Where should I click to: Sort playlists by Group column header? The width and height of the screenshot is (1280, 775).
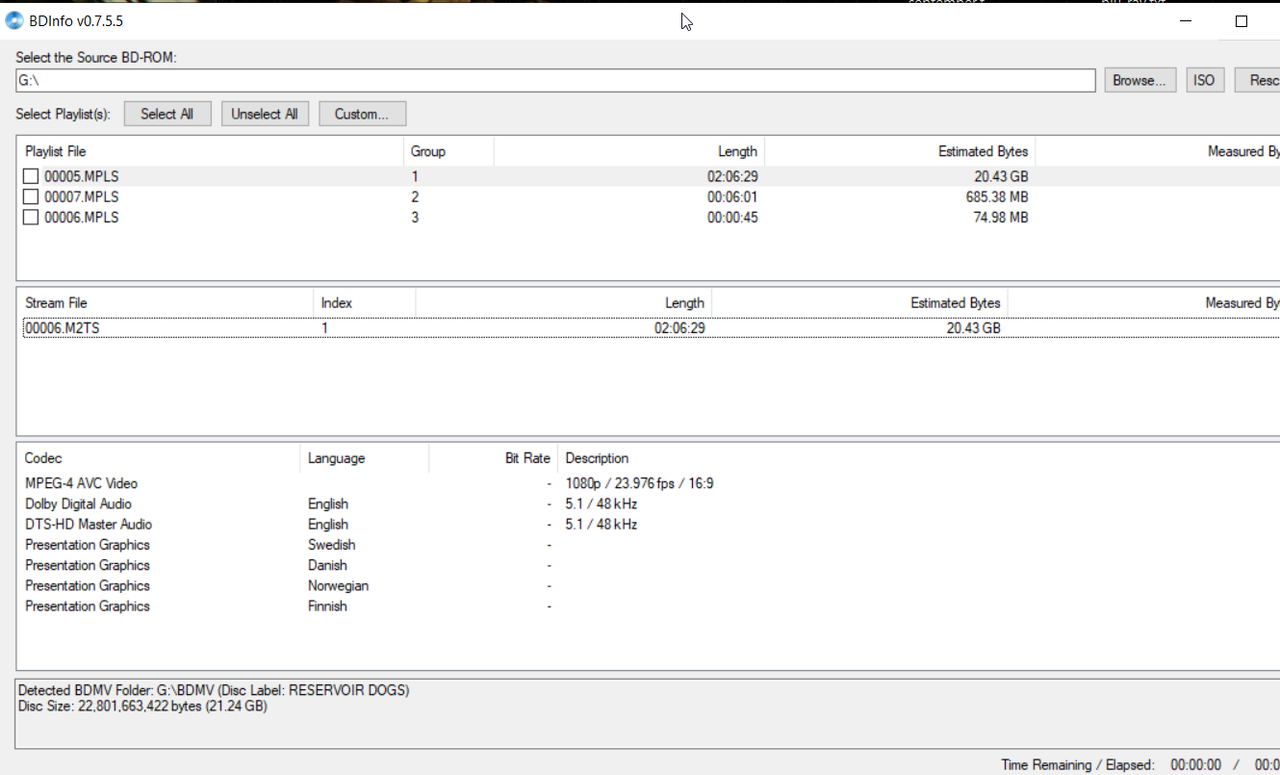(x=448, y=152)
